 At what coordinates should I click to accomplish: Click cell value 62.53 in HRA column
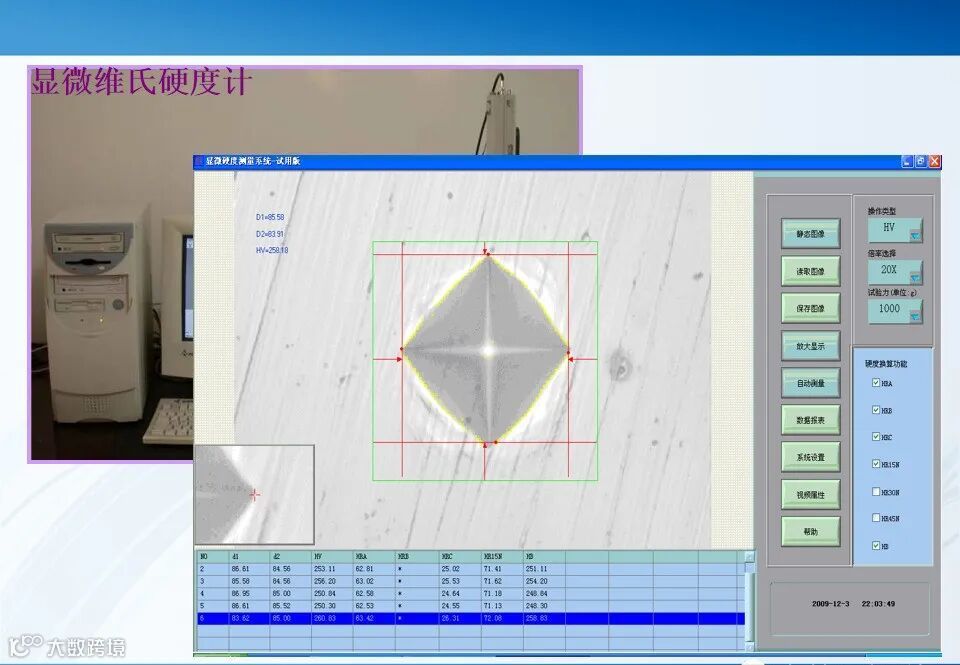(364, 606)
